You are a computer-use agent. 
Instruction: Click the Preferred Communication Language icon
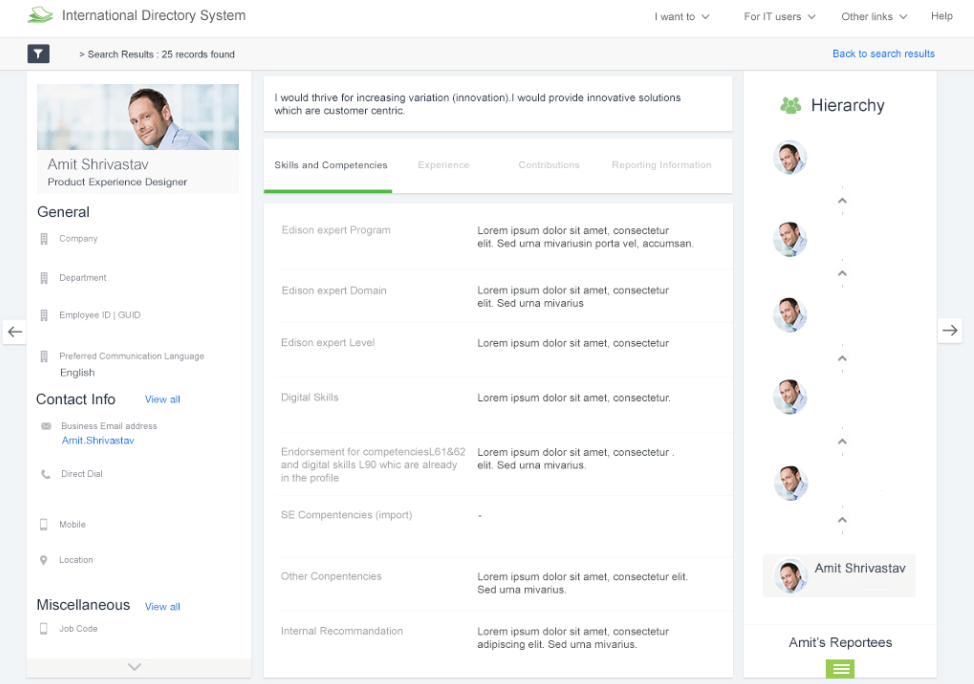pos(44,356)
